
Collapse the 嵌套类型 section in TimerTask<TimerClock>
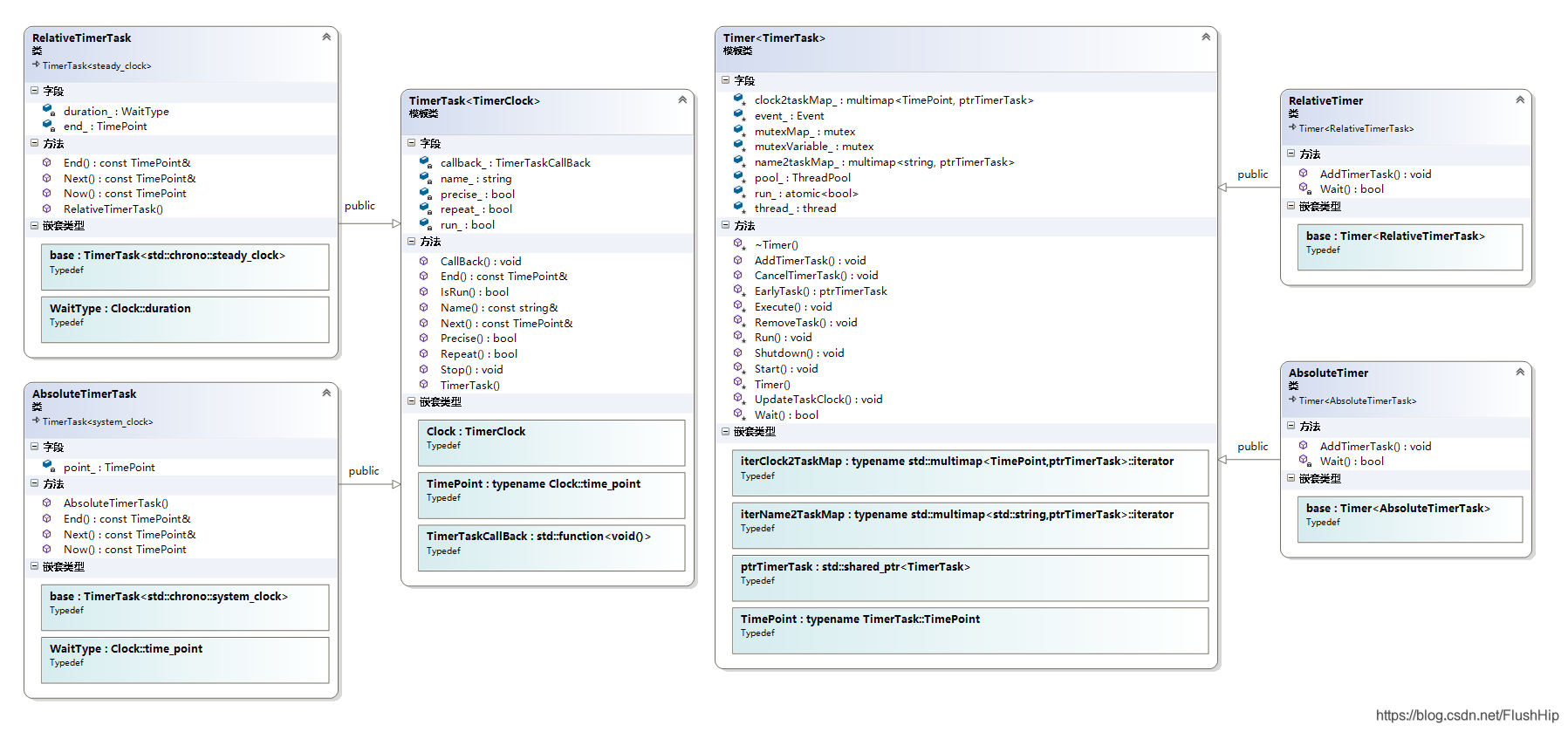pos(412,401)
